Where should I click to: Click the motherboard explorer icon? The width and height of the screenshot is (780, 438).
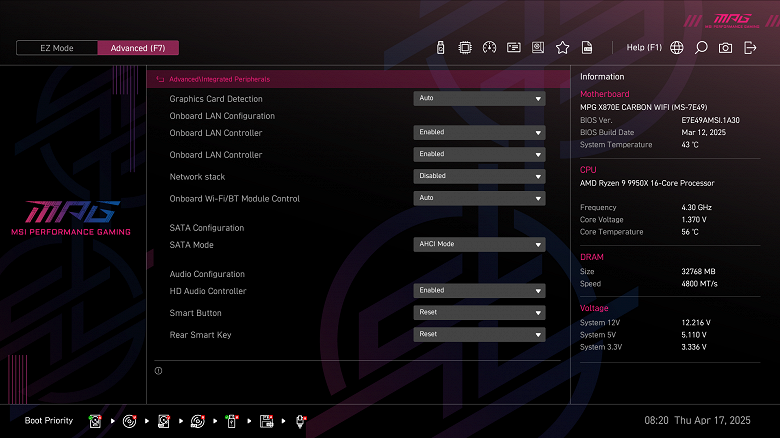click(x=538, y=48)
